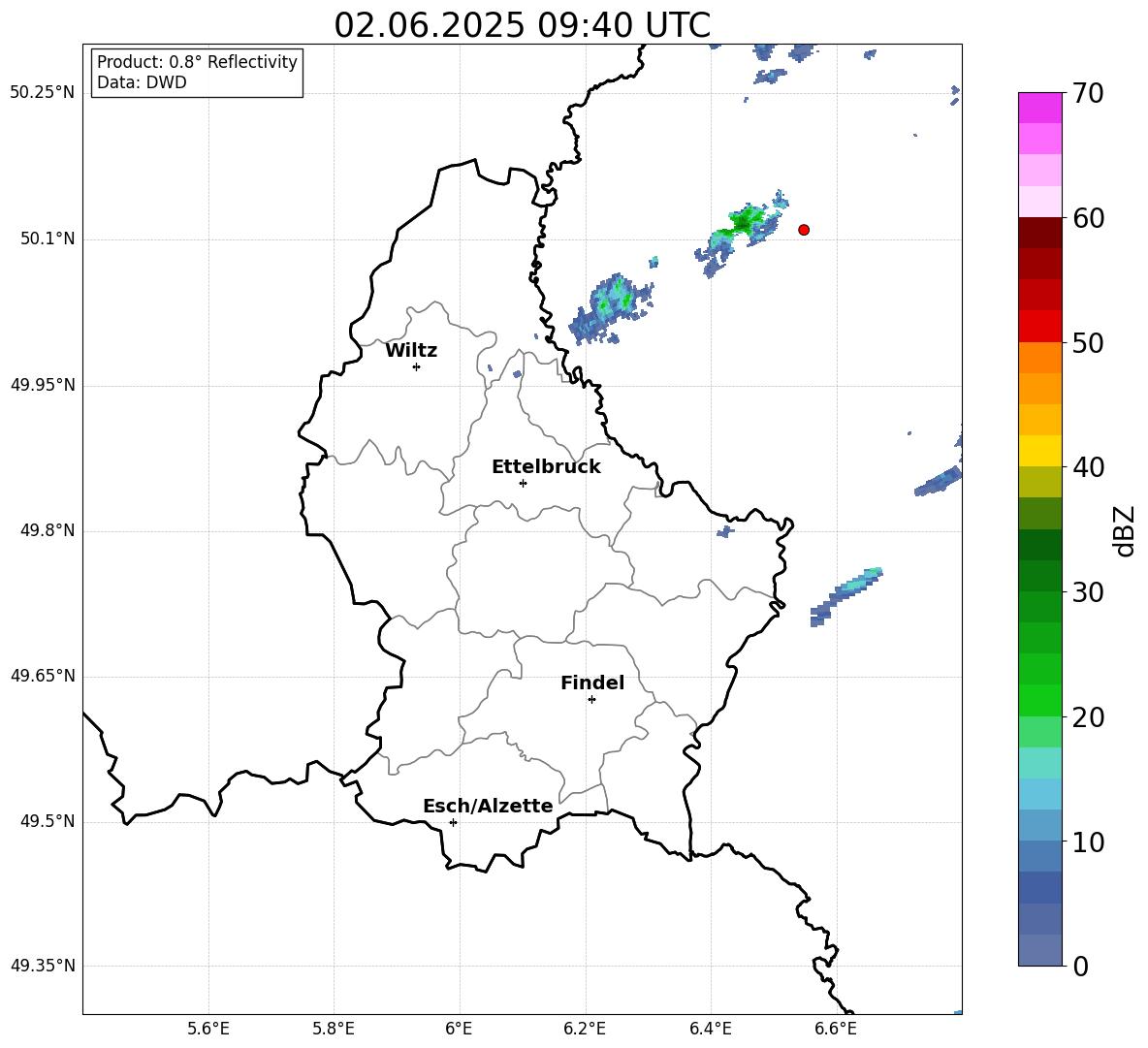This screenshot has width=1148, height=1048.
Task: Click the 20 value on the colorbar
Action: 1088,717
